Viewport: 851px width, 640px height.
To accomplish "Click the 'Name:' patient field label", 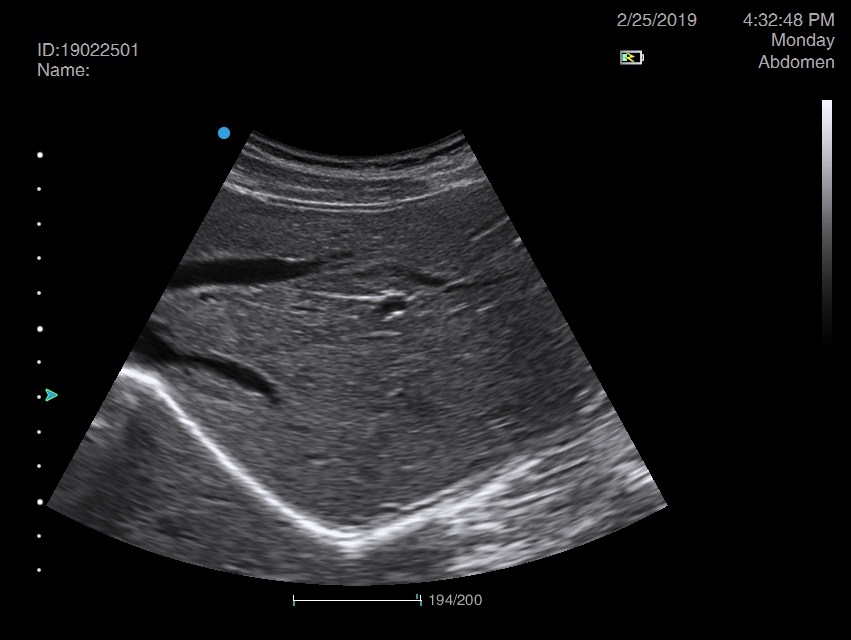I will coord(63,70).
